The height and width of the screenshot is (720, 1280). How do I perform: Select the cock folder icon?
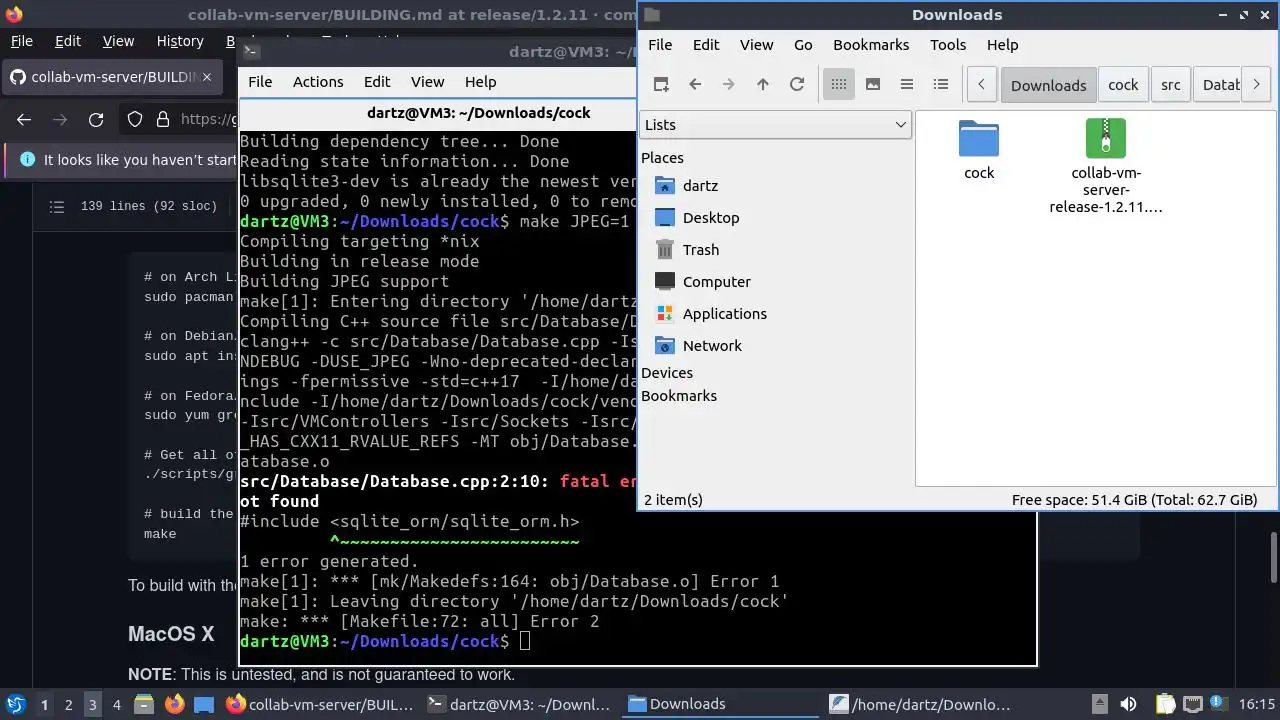pos(979,138)
